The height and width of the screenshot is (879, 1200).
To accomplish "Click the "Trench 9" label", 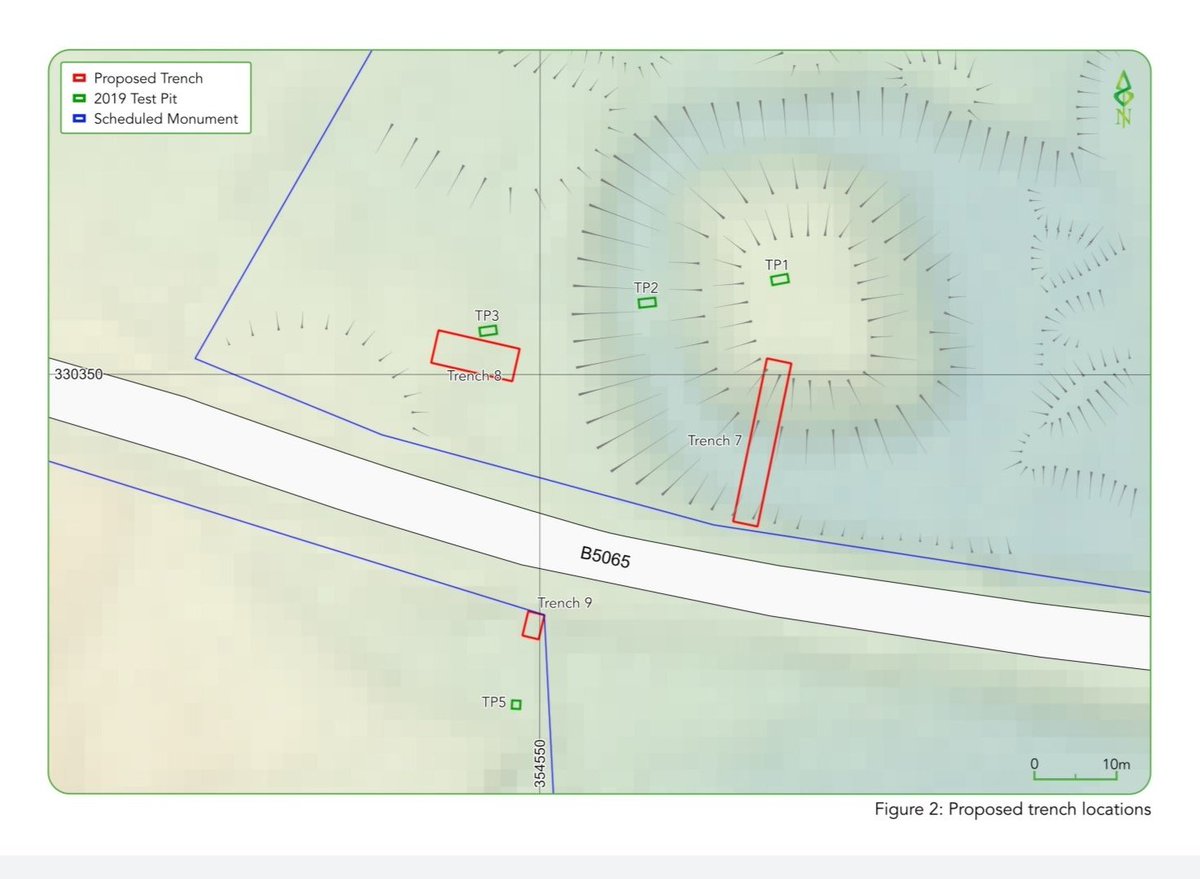I will (565, 603).
